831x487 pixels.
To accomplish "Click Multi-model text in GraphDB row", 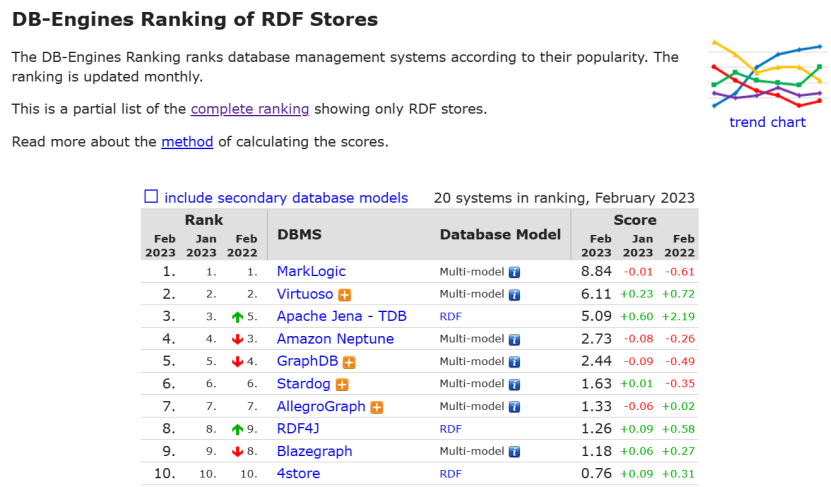I will [x=472, y=361].
